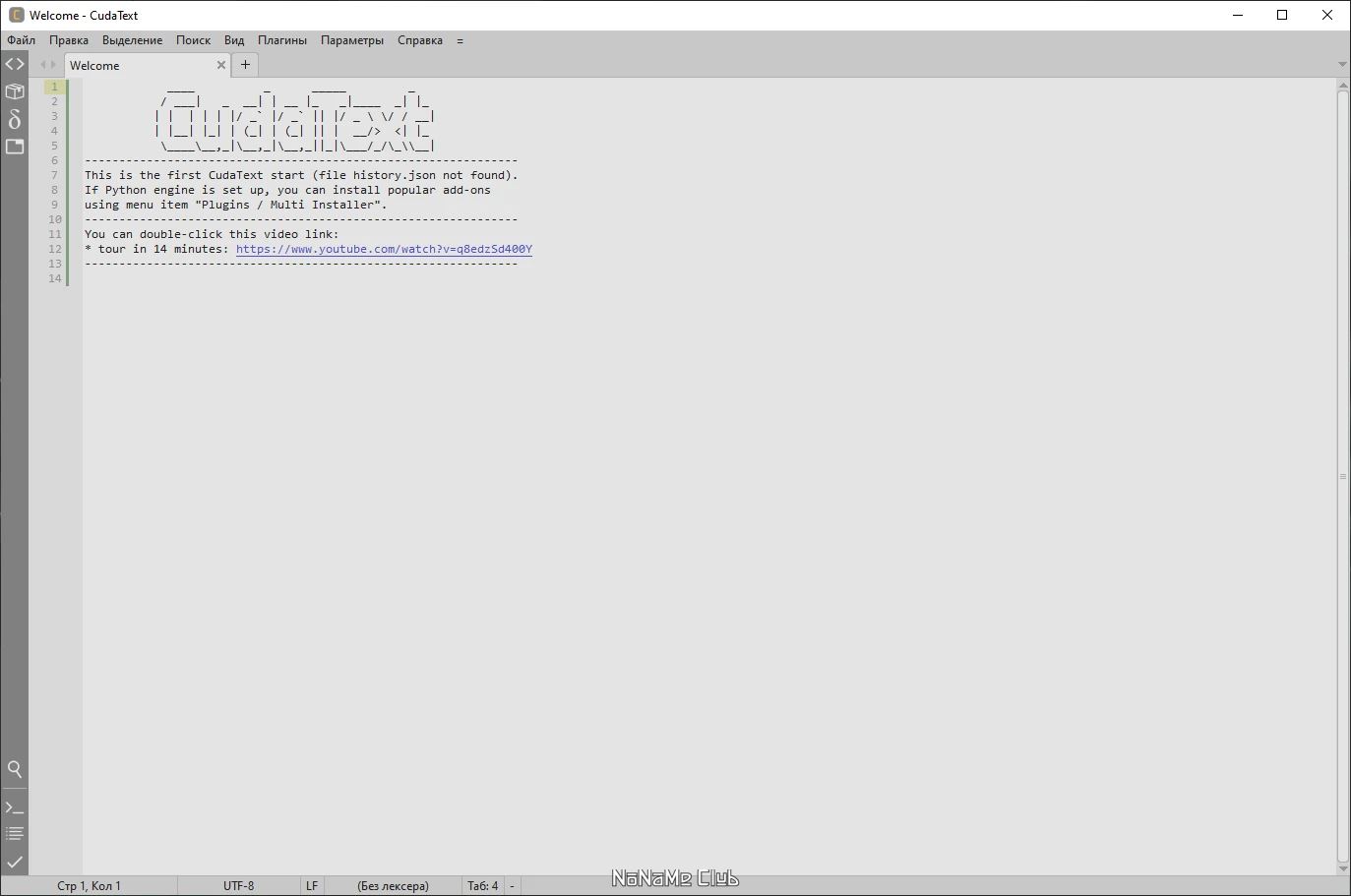Open the Snippets delta icon panel
The width and height of the screenshot is (1351, 896).
(15, 119)
